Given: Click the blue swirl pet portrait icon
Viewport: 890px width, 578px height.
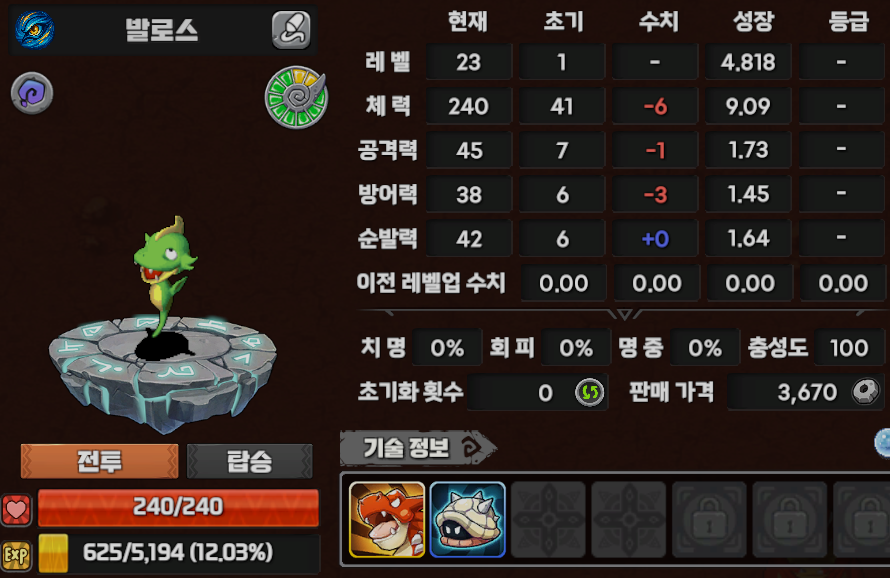Looking at the screenshot, I should [x=35, y=30].
